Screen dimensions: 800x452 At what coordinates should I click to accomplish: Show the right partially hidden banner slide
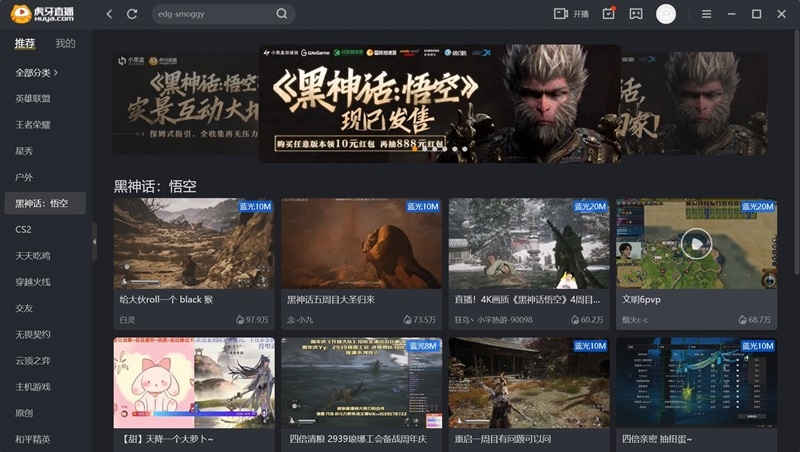[694, 104]
